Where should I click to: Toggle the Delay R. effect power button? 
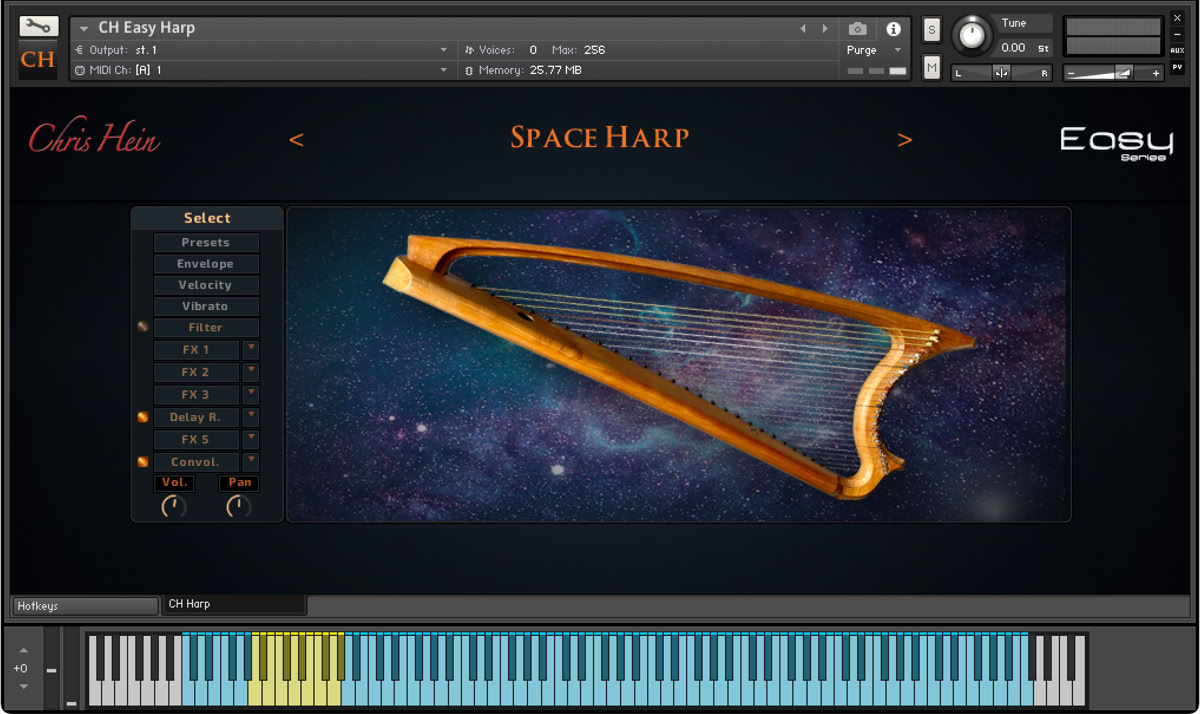point(143,417)
